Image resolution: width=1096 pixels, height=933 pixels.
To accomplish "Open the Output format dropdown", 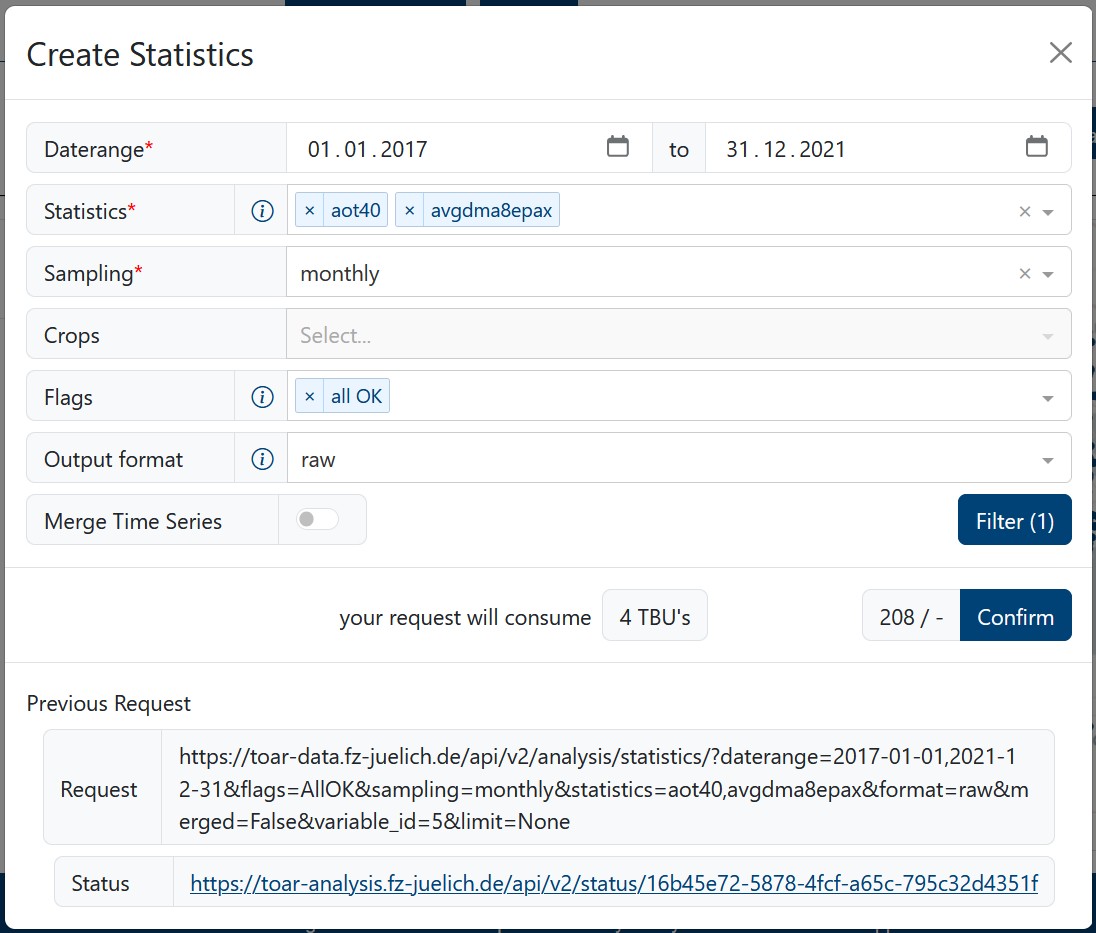I will pyautogui.click(x=1048, y=460).
